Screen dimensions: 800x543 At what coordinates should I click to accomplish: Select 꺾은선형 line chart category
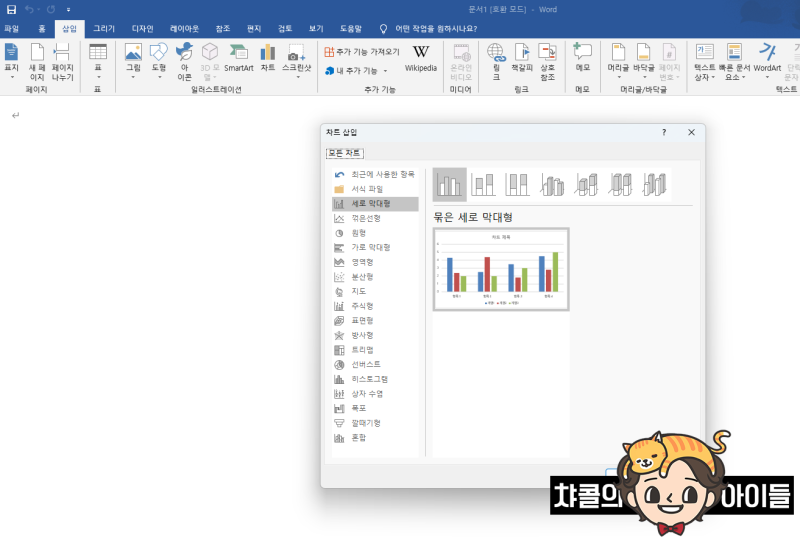coord(375,218)
